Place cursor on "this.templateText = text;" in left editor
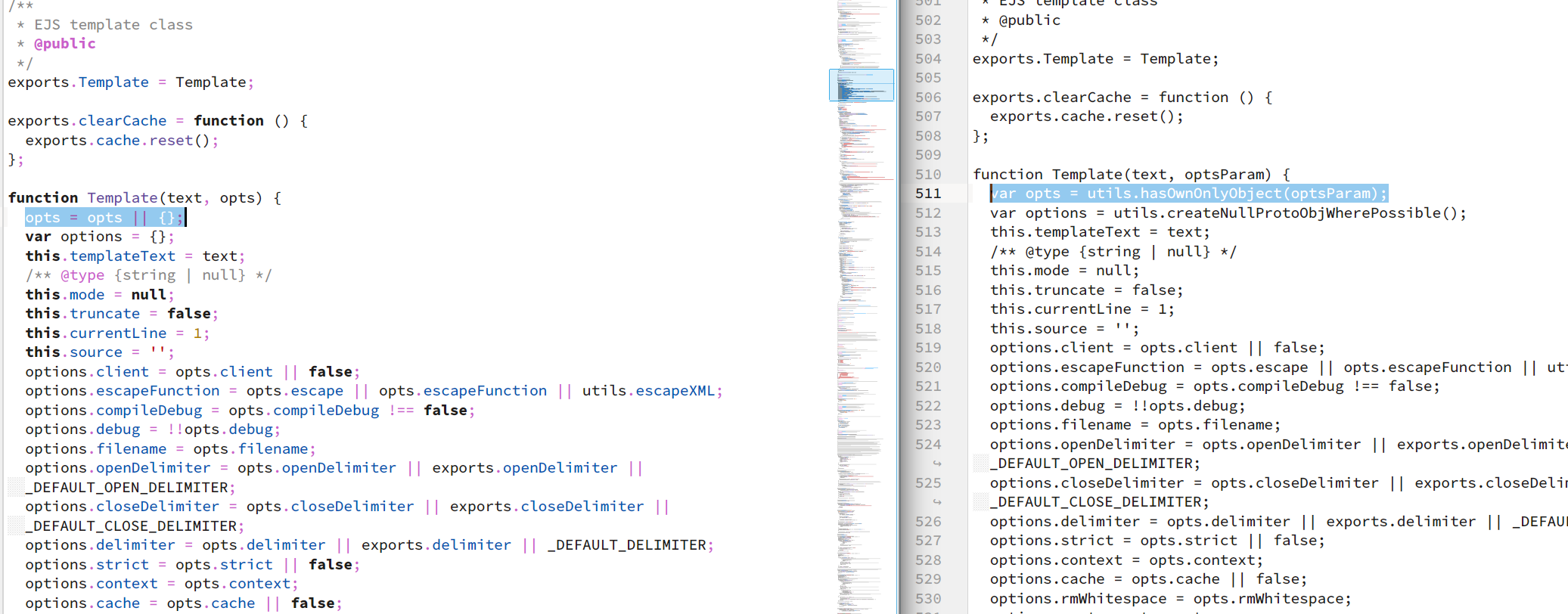Screen dimensions: 1568x614 (x=135, y=256)
